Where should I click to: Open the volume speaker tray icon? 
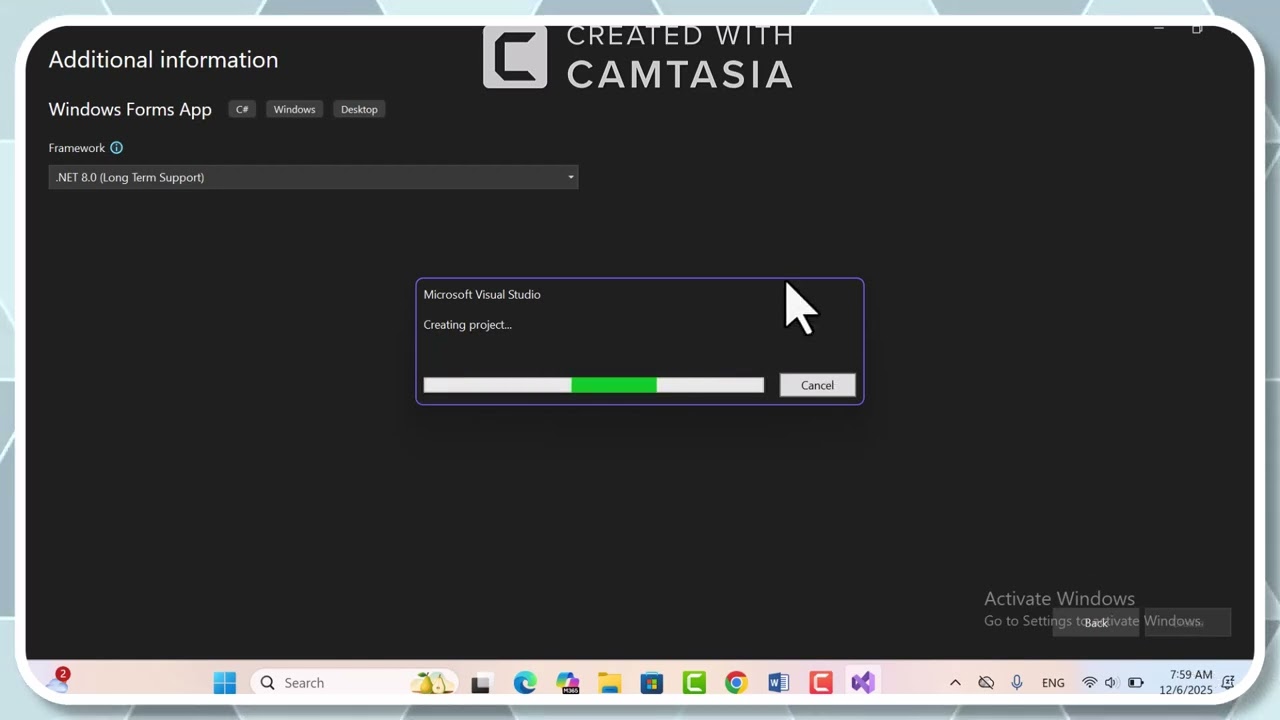tap(1111, 683)
